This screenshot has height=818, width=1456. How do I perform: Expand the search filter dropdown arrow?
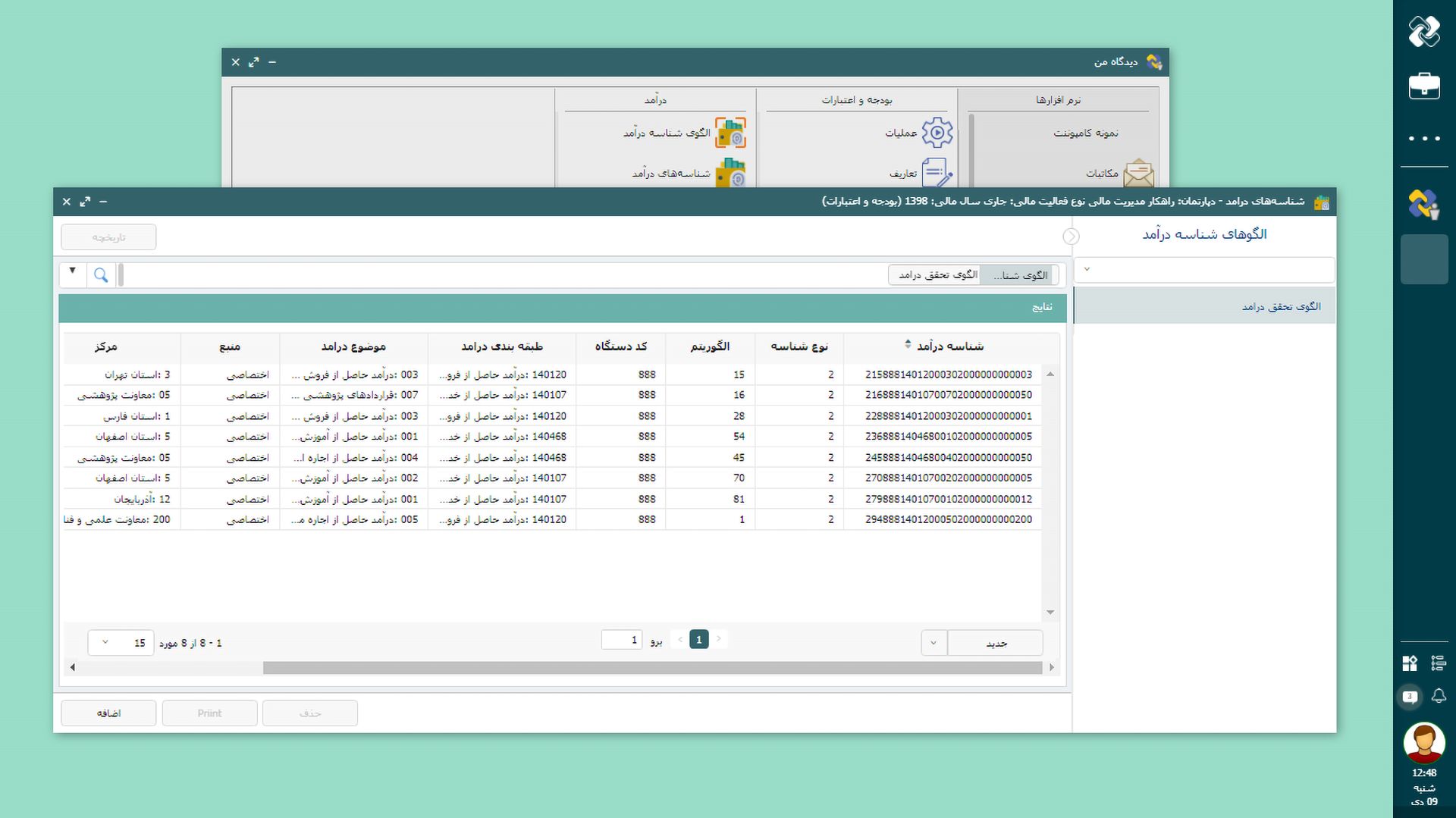[x=73, y=271]
